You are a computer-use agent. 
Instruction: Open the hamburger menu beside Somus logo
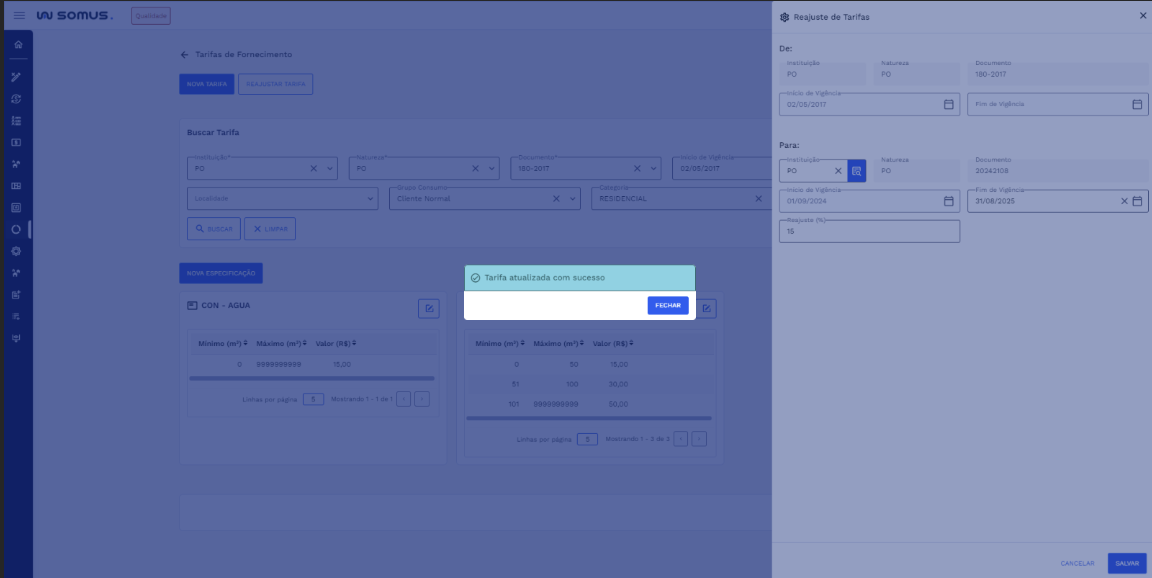click(x=19, y=16)
